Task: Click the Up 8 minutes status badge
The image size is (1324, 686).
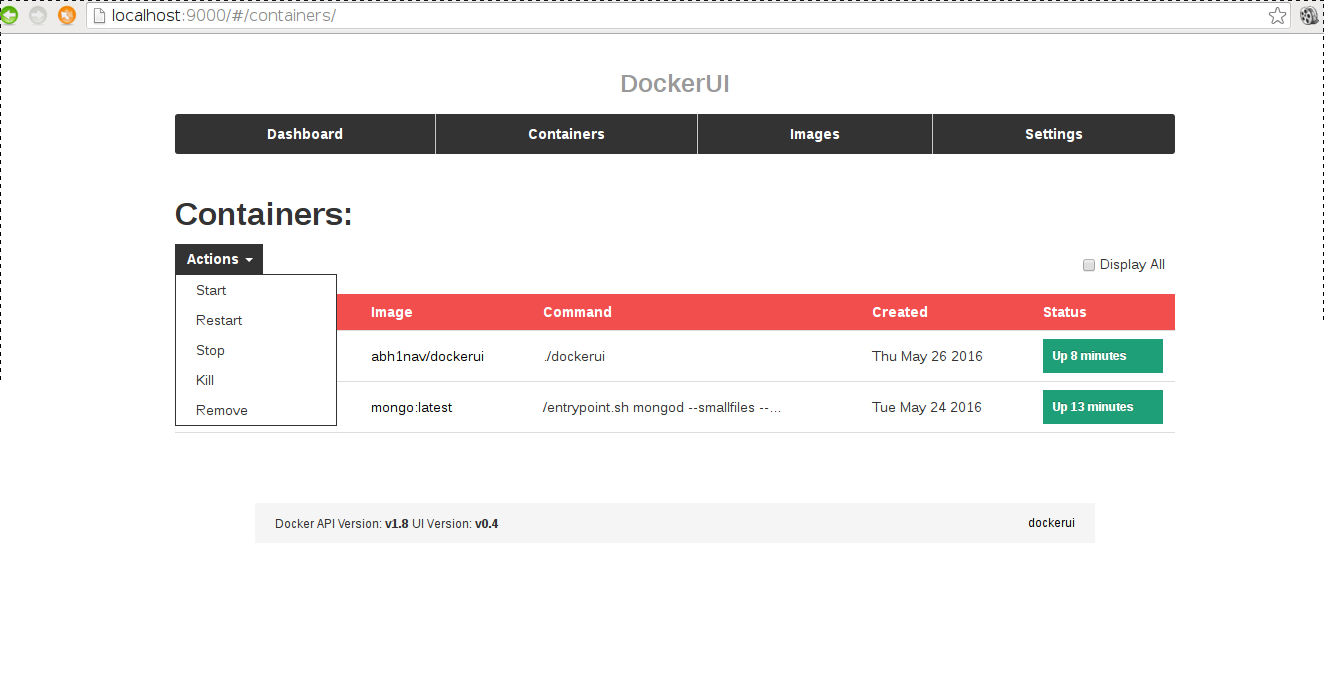Action: pos(1102,356)
